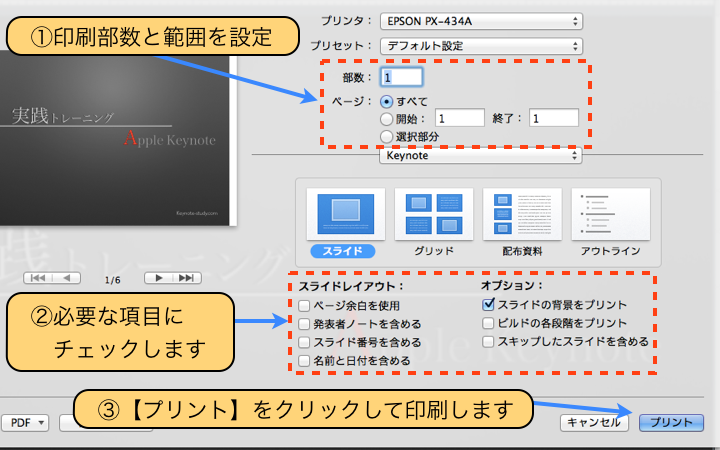Select the アウトライン (Outline) layout icon
The image size is (720, 450).
(x=610, y=214)
